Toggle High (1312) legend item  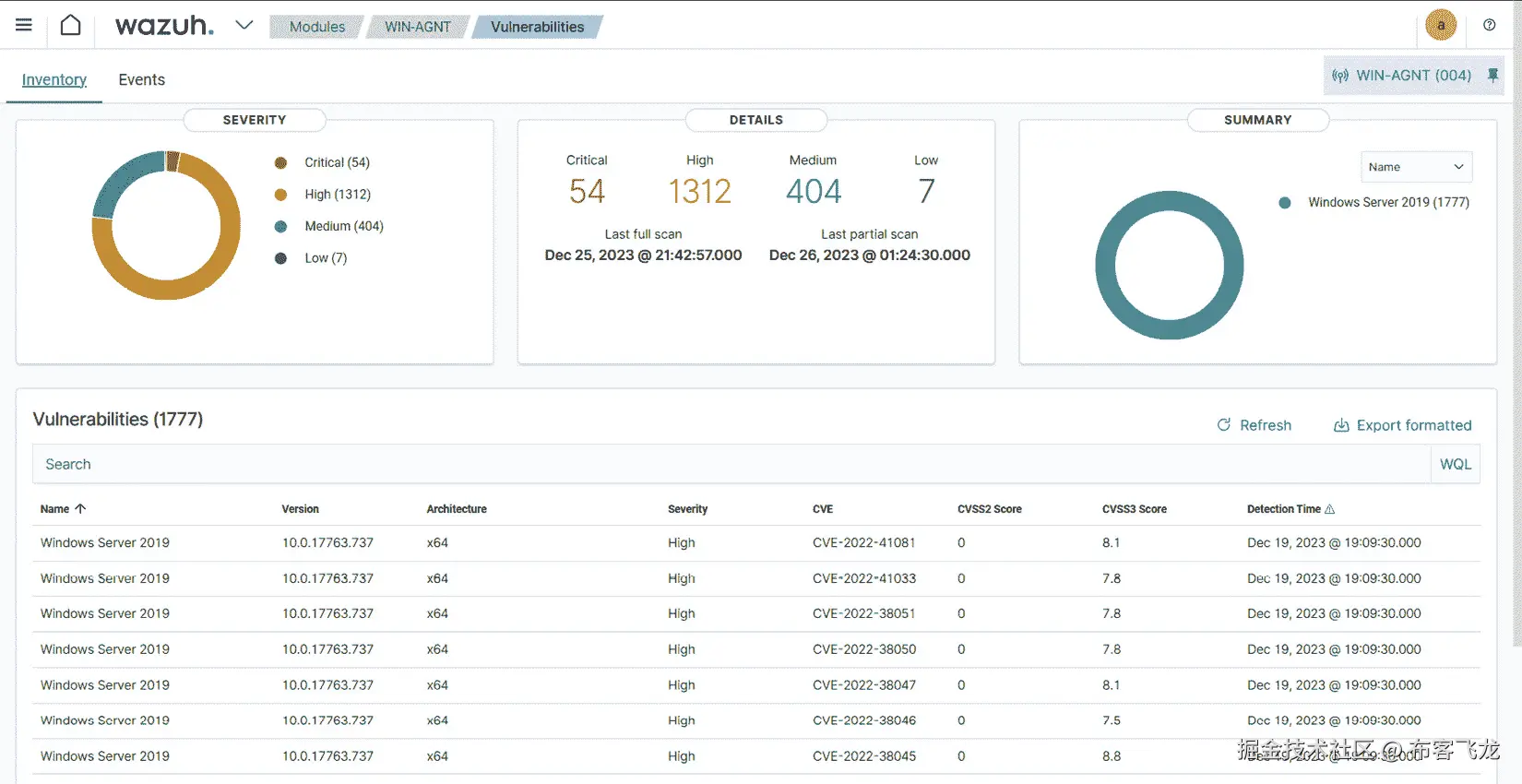tap(325, 195)
